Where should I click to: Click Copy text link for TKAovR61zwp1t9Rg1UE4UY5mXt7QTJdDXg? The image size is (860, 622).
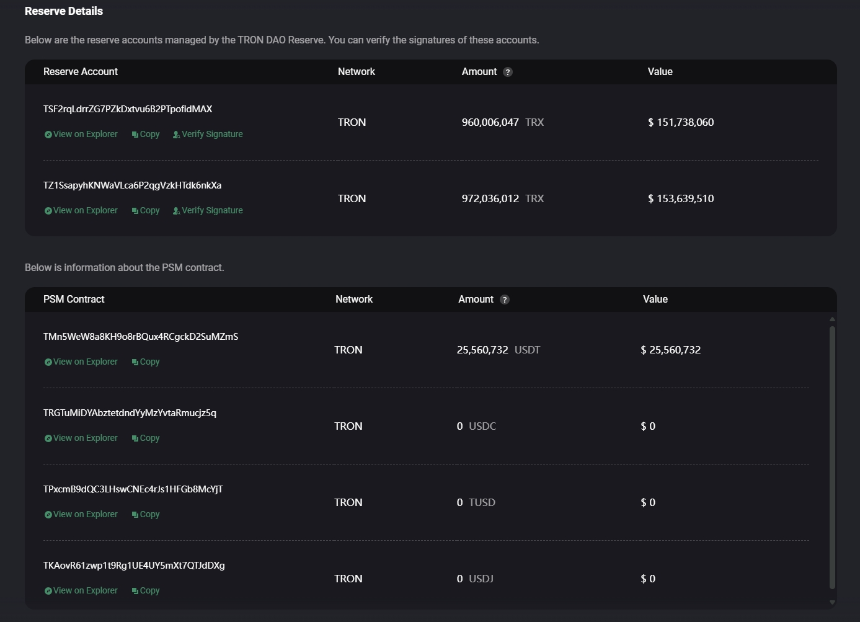150,590
